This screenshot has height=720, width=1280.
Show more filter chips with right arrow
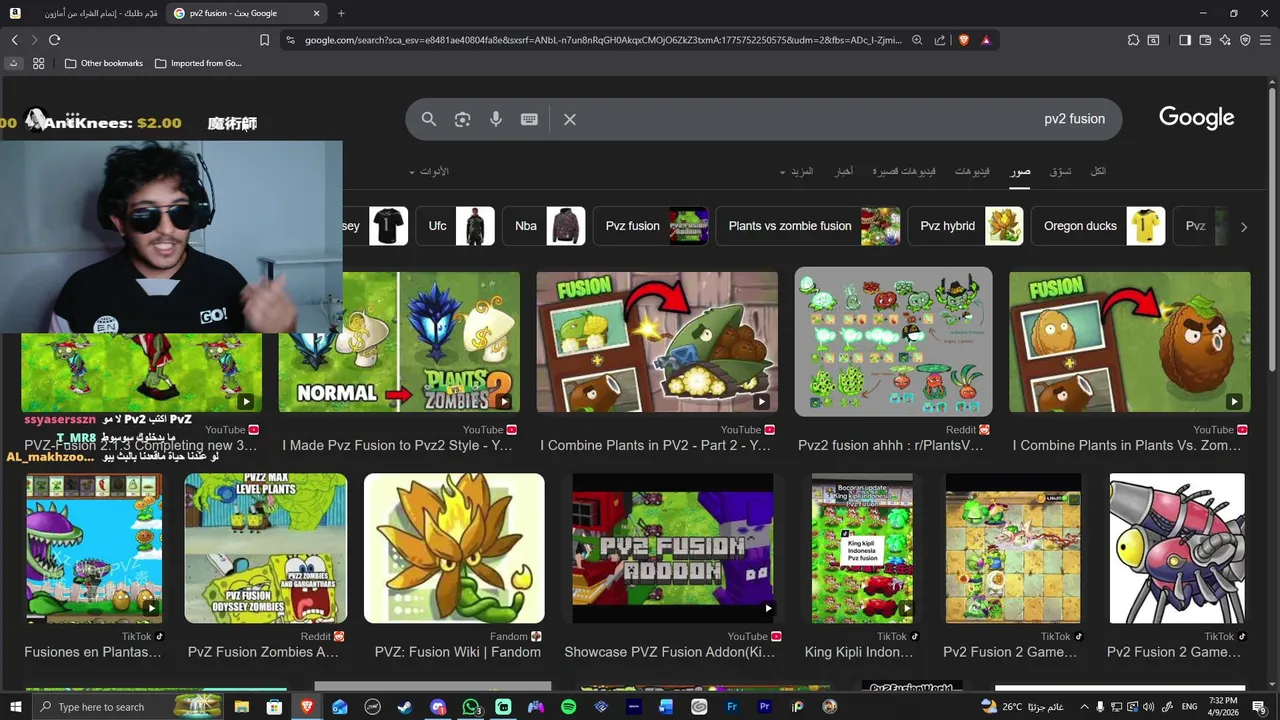1243,227
